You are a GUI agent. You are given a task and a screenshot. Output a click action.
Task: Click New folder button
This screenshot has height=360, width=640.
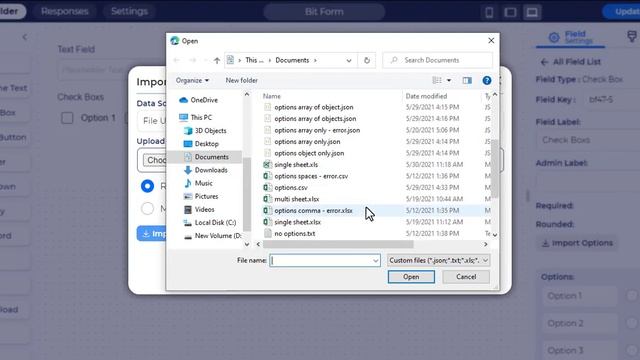(242, 80)
